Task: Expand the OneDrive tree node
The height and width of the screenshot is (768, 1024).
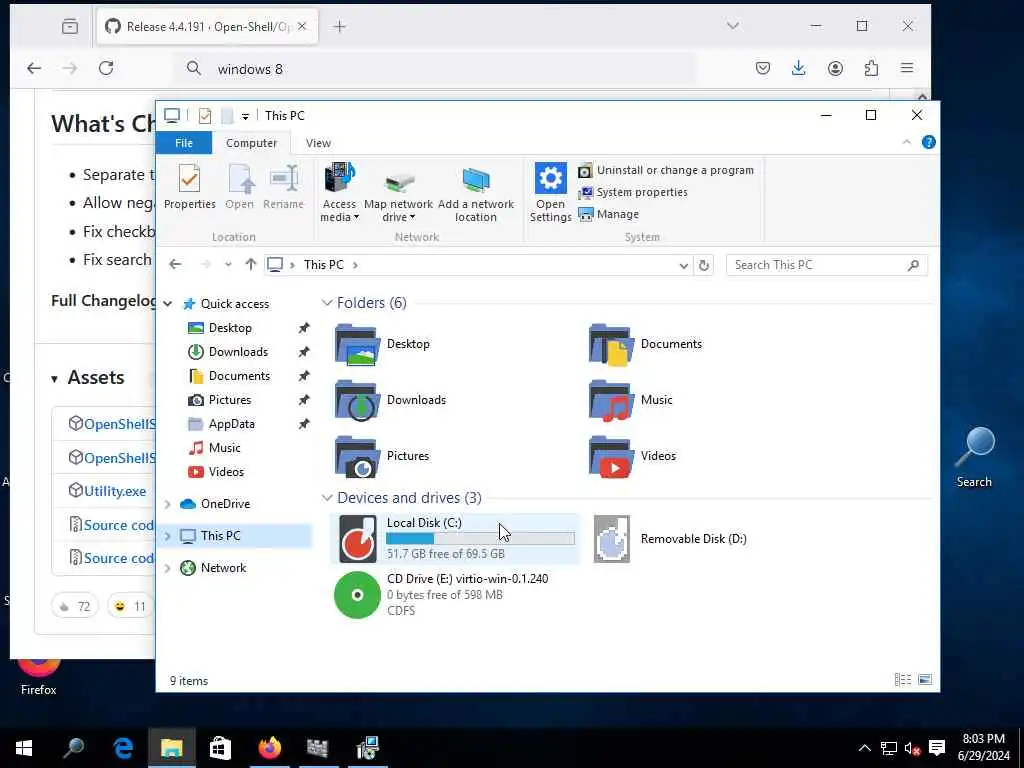Action: coord(168,504)
